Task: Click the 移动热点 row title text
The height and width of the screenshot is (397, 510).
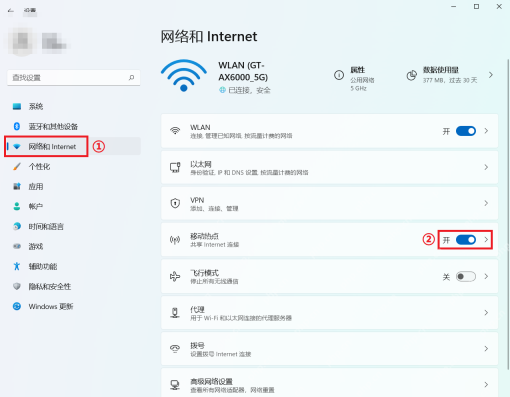Action: 204,236
